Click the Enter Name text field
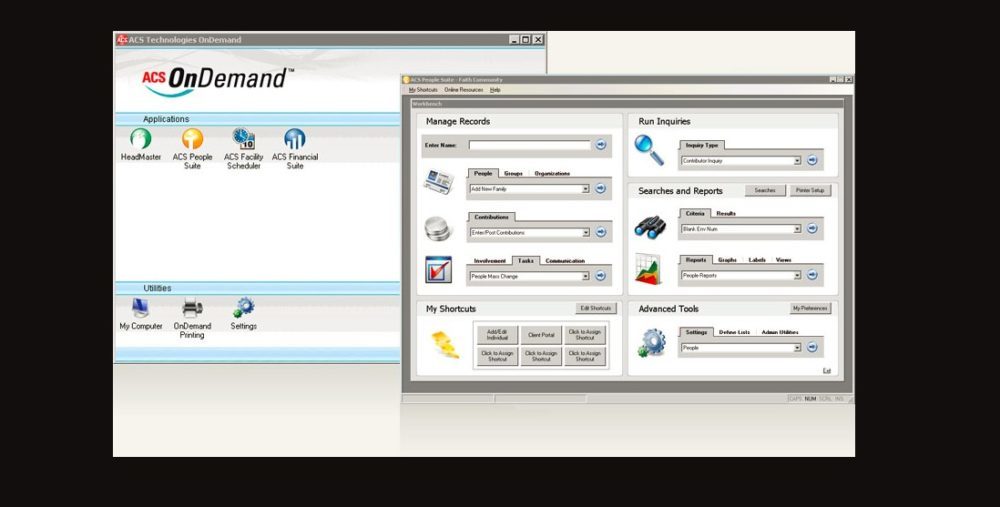The width and height of the screenshot is (1000, 507). pyautogui.click(x=527, y=145)
